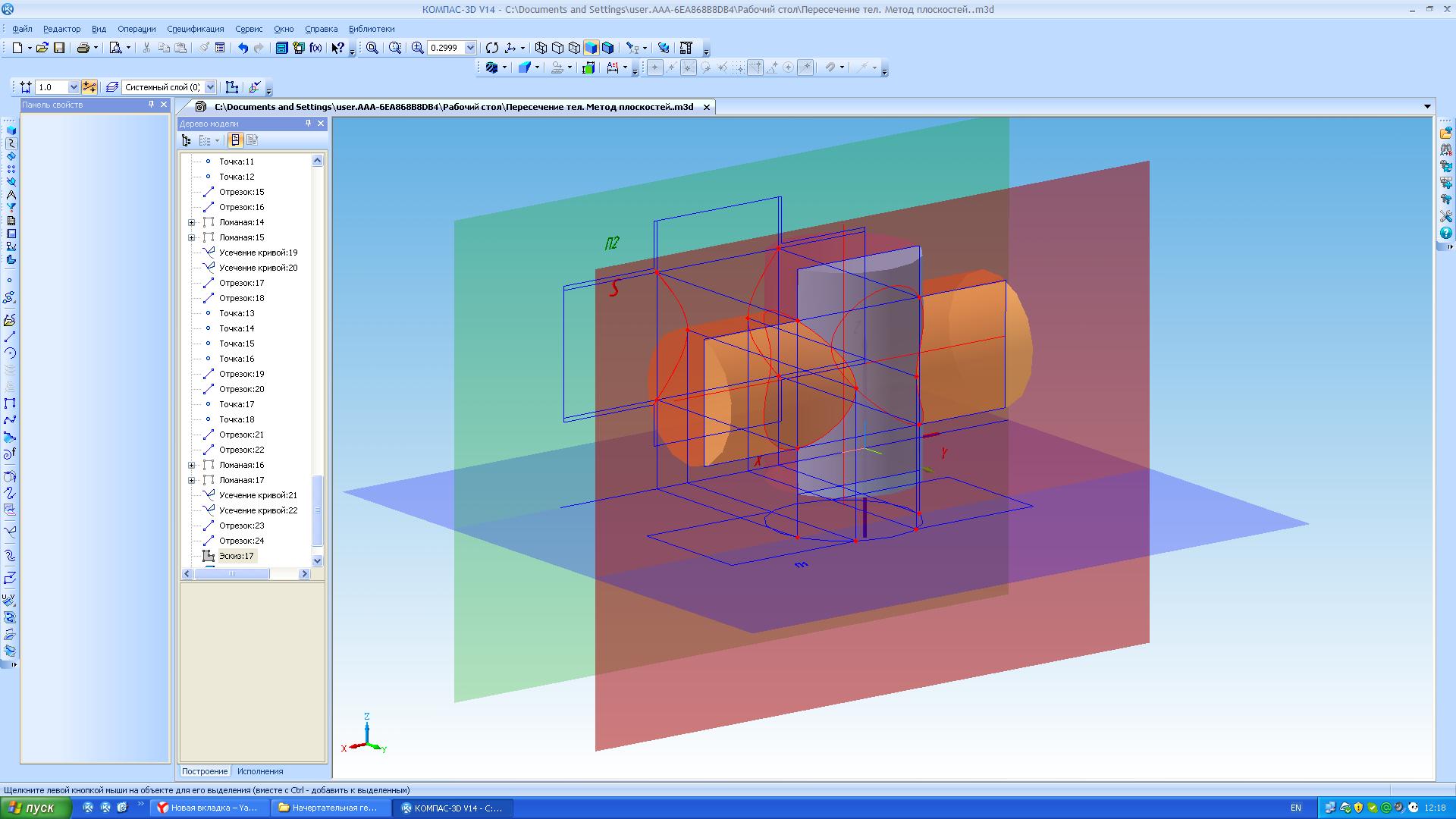Viewport: 1456px width, 819px height.
Task: Open the Операции menu
Action: tap(136, 29)
